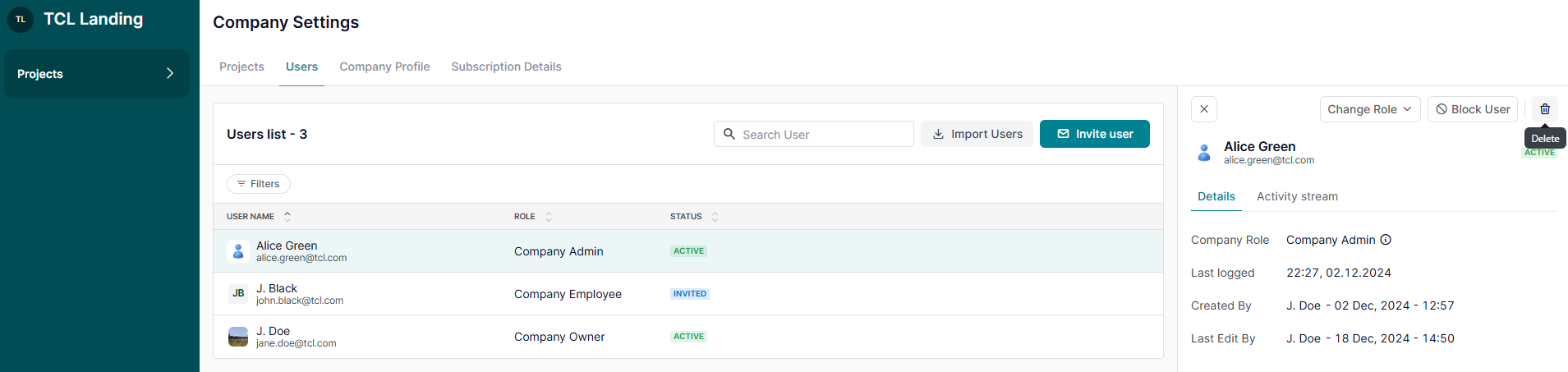Viewport: 1568px width, 372px height.
Task: Delete user with trash icon
Action: tap(1545, 109)
